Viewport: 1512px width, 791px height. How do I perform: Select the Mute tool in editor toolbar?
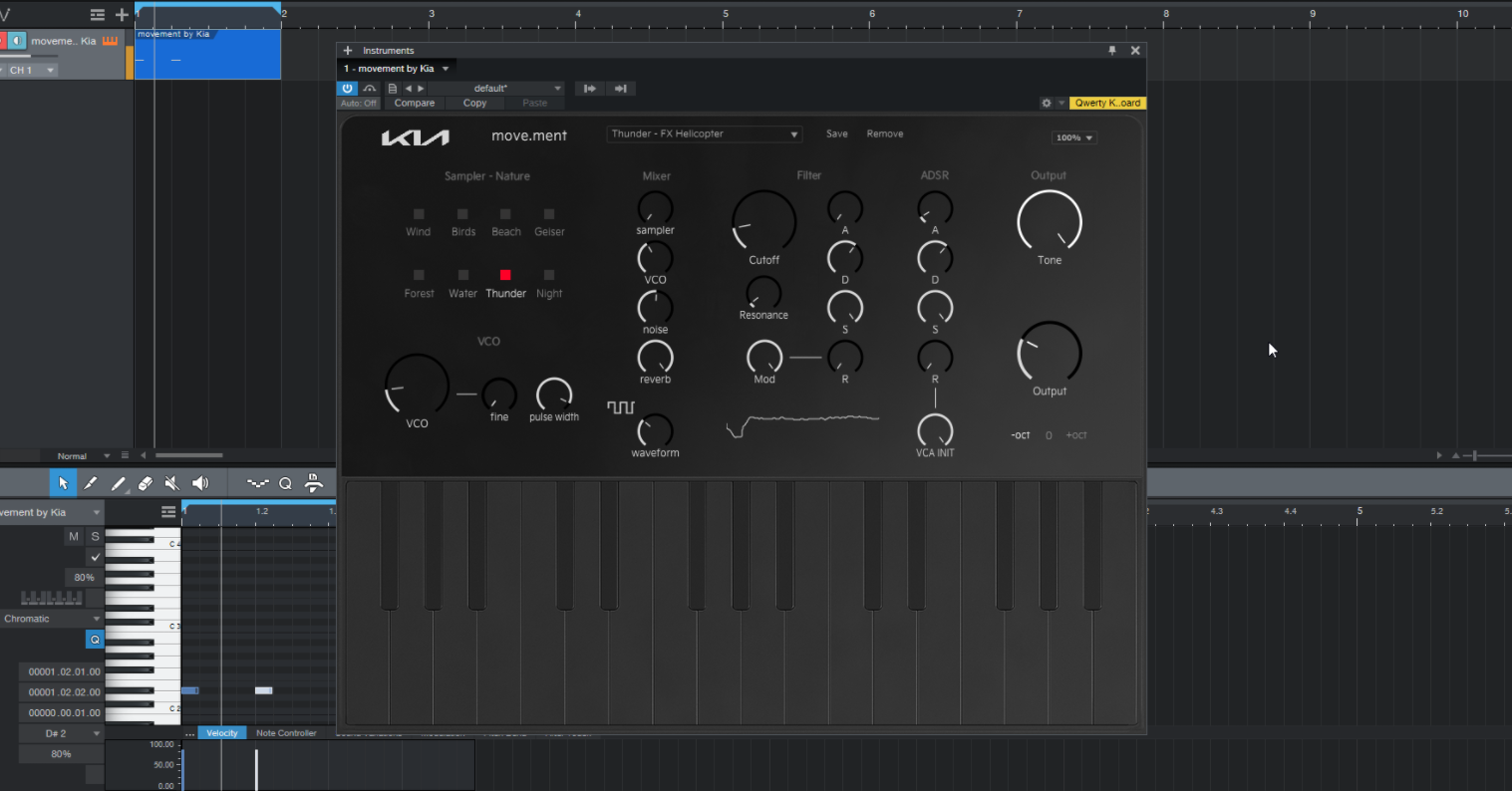click(172, 483)
